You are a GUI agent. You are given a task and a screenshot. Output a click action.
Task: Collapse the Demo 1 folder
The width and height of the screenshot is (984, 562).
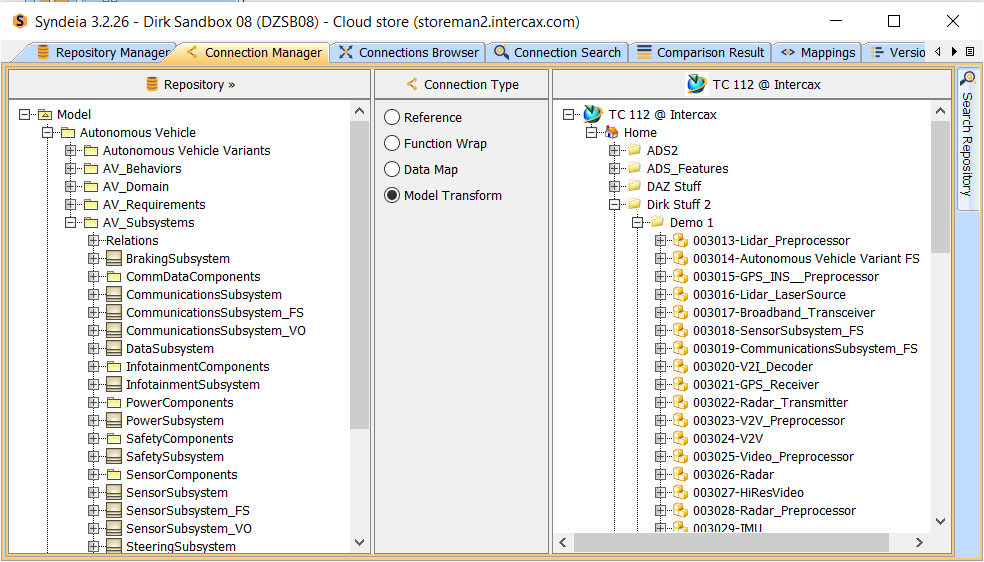[638, 222]
